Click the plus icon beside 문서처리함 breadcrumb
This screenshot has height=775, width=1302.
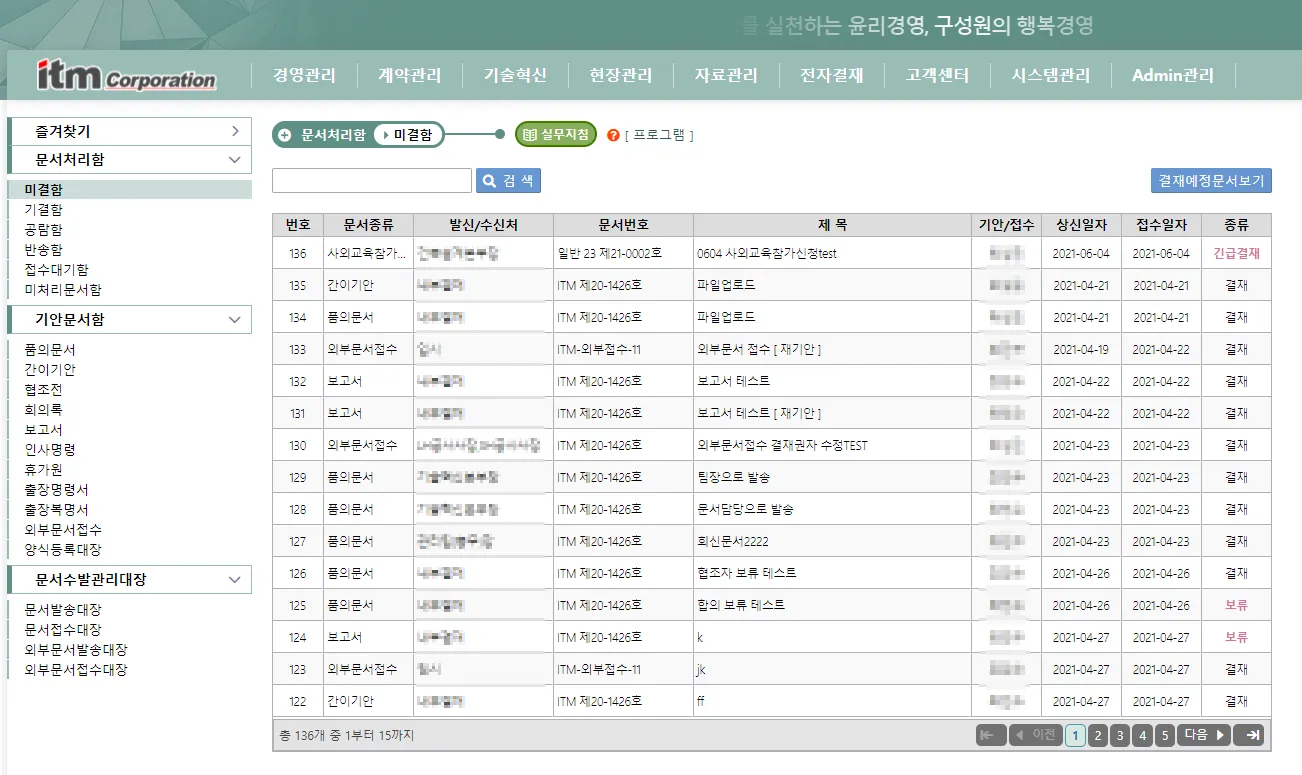tap(285, 135)
